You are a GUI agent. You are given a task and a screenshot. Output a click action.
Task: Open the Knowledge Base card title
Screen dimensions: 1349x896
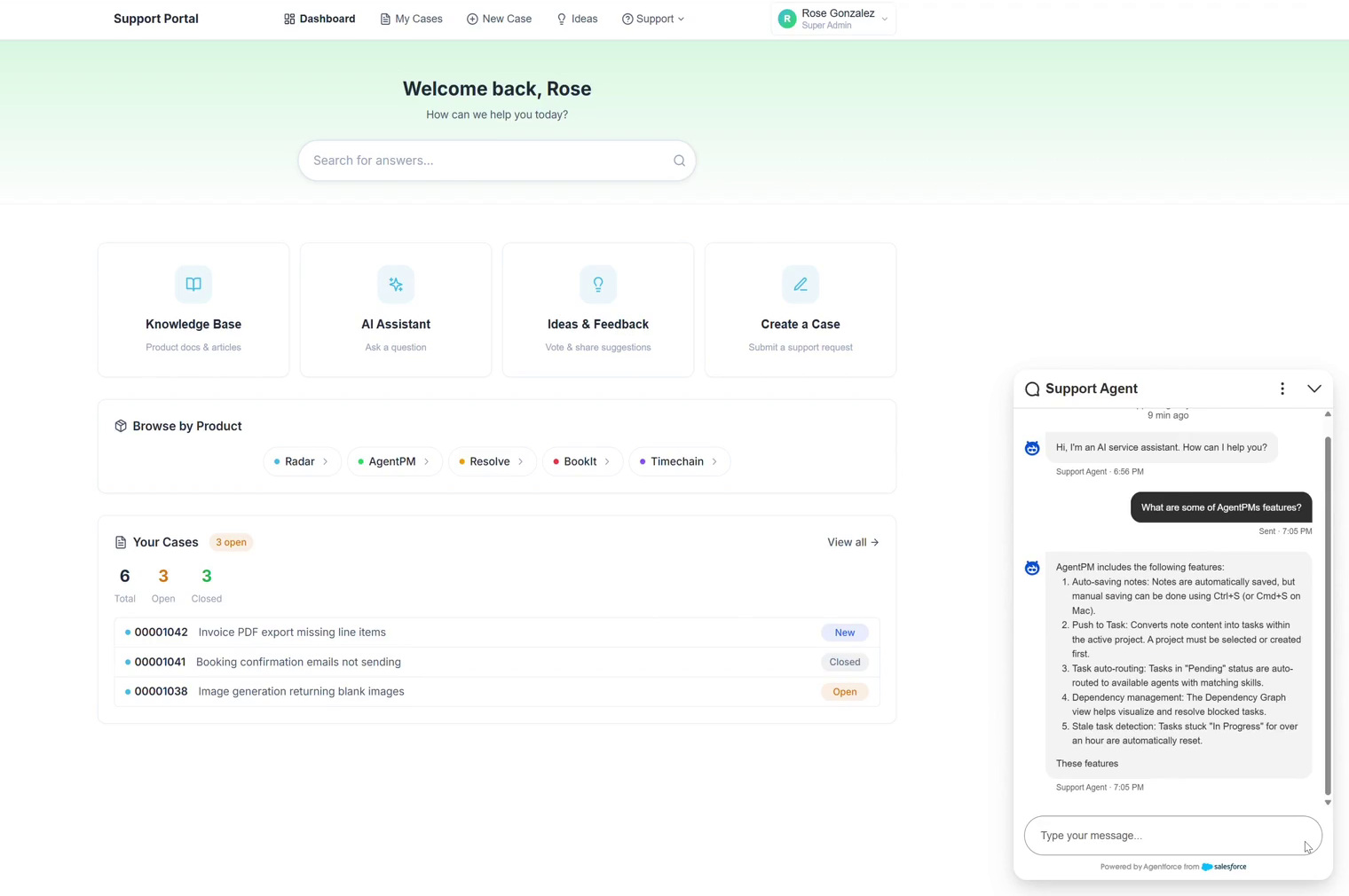pos(193,325)
